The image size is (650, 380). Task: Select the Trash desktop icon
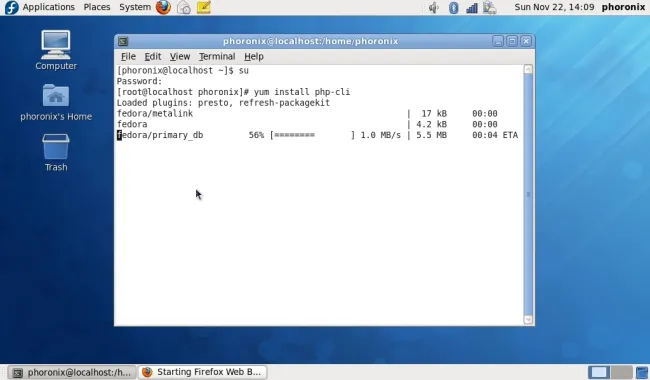click(56, 152)
